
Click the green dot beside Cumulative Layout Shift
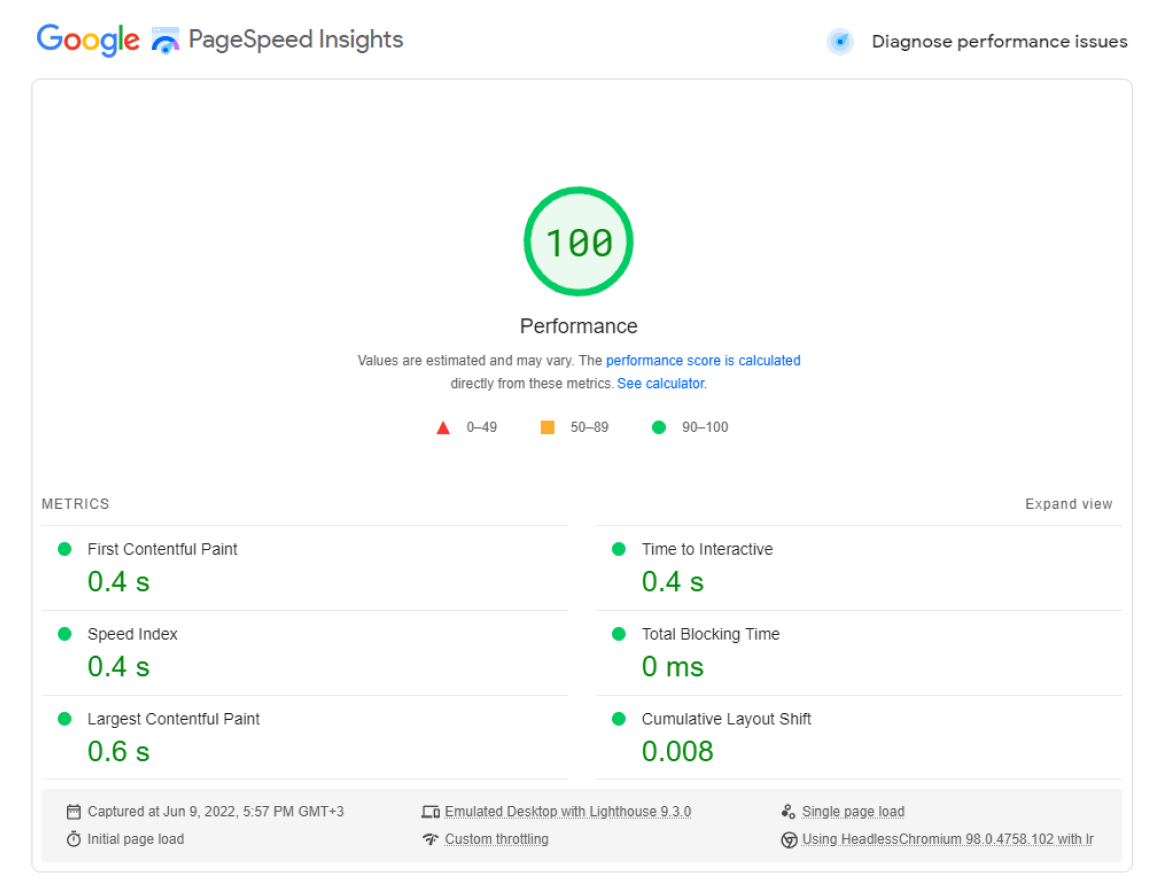[618, 719]
